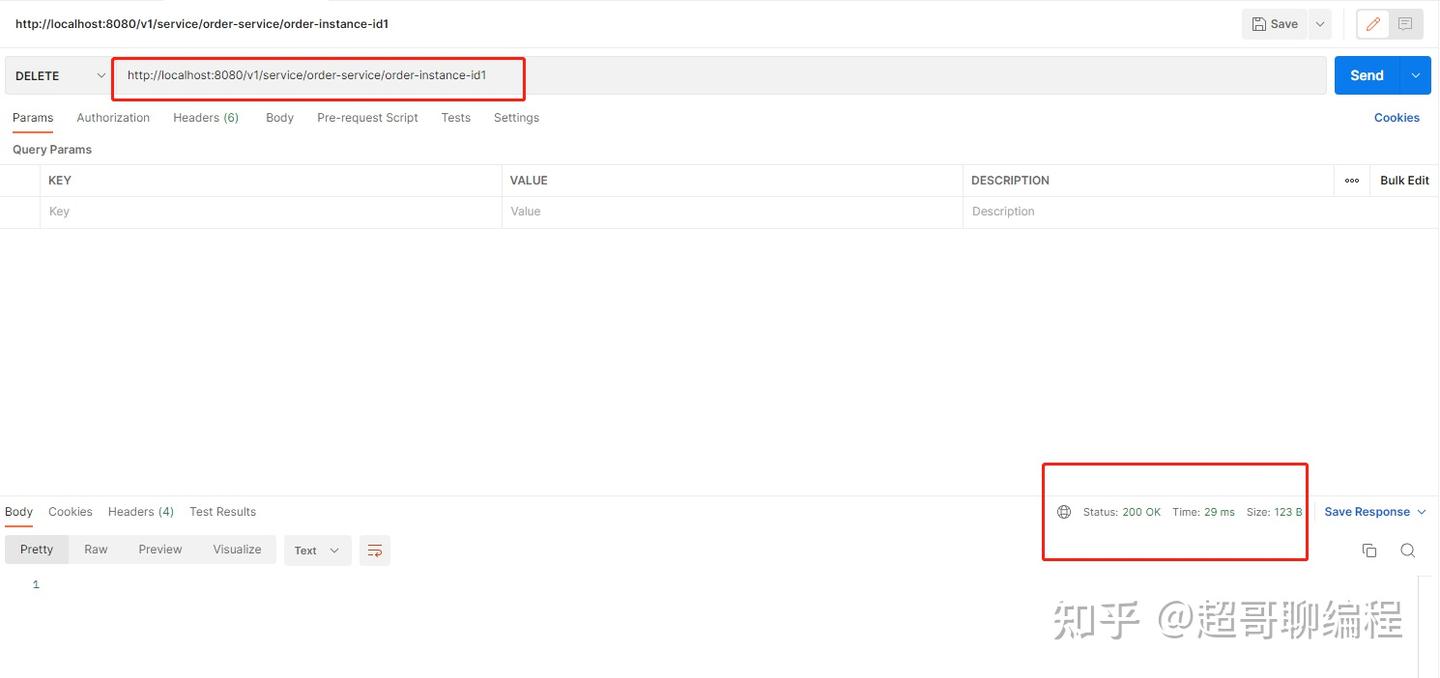Click the Status 200 OK text

coord(1122,512)
